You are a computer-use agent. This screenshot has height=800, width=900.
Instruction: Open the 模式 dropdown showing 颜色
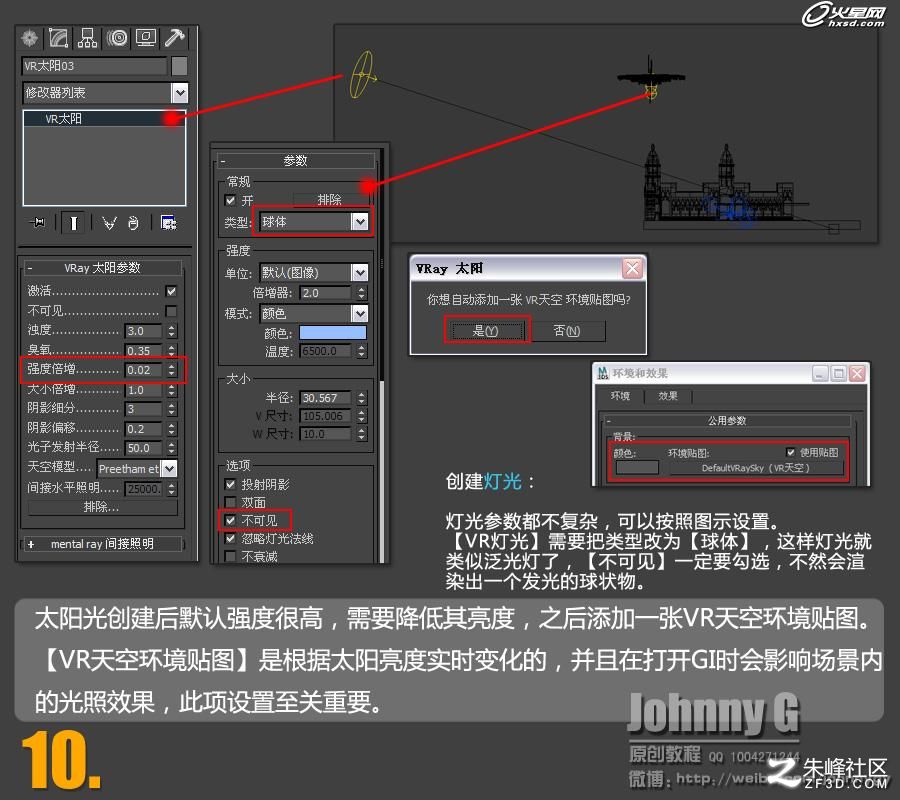pos(360,313)
